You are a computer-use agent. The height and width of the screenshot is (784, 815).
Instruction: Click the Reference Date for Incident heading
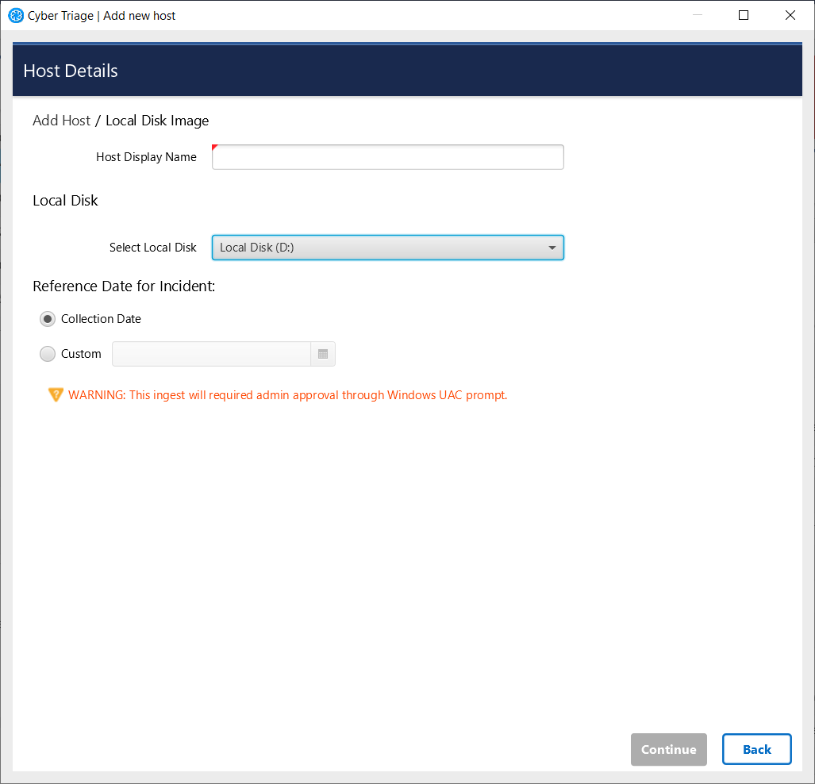tap(123, 286)
